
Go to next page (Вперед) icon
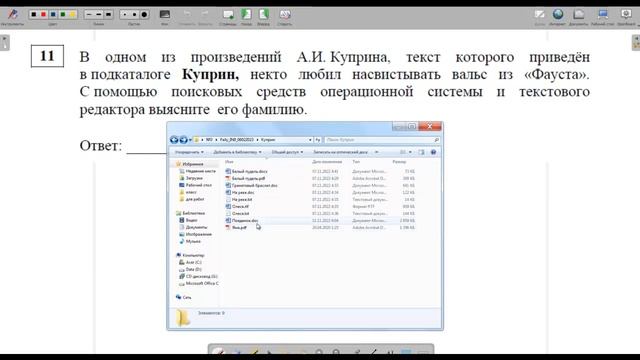click(264, 14)
